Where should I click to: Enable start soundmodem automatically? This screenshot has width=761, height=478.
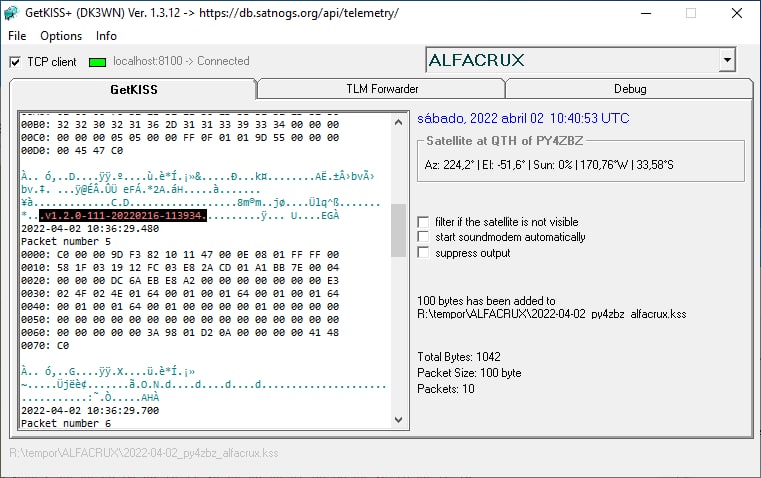pos(423,237)
